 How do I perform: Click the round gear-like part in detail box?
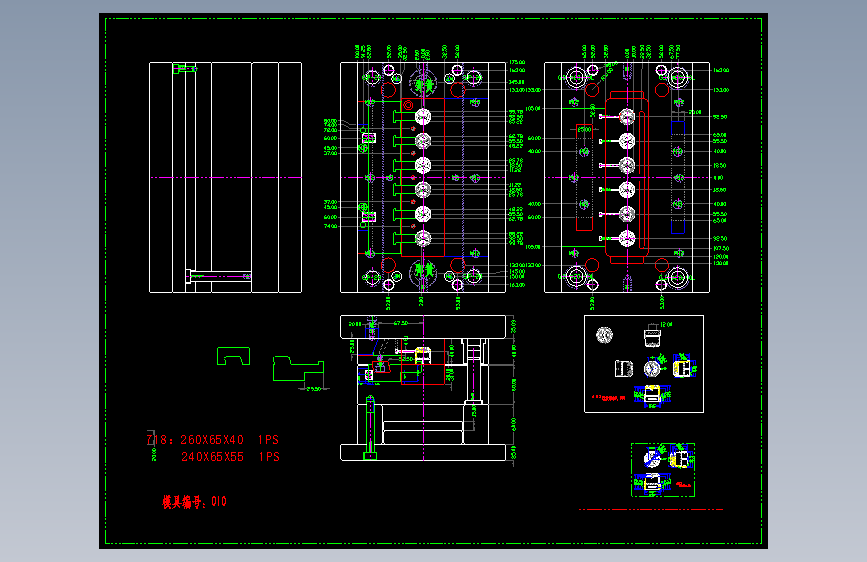pyautogui.click(x=604, y=335)
